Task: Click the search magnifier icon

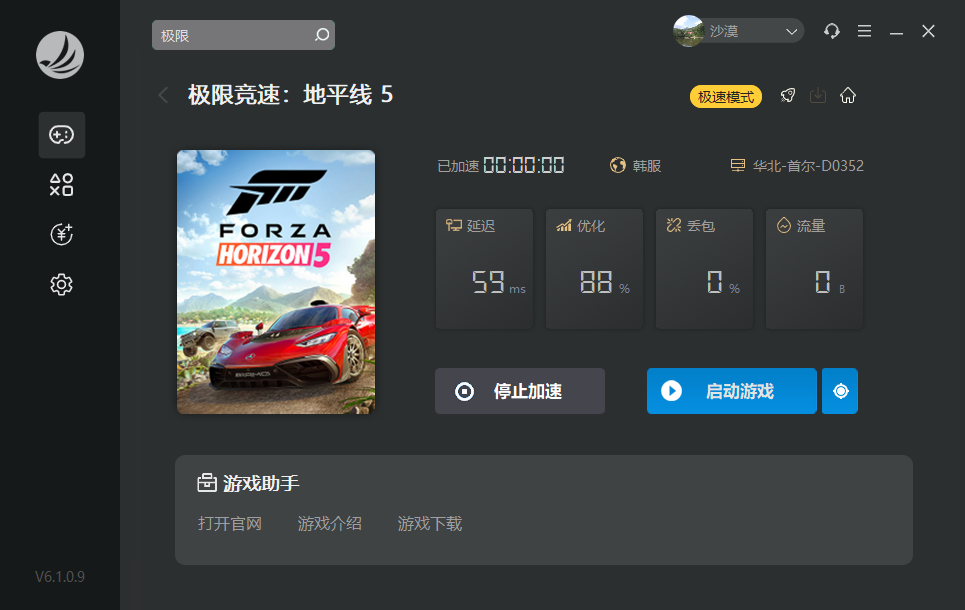Action: click(321, 36)
